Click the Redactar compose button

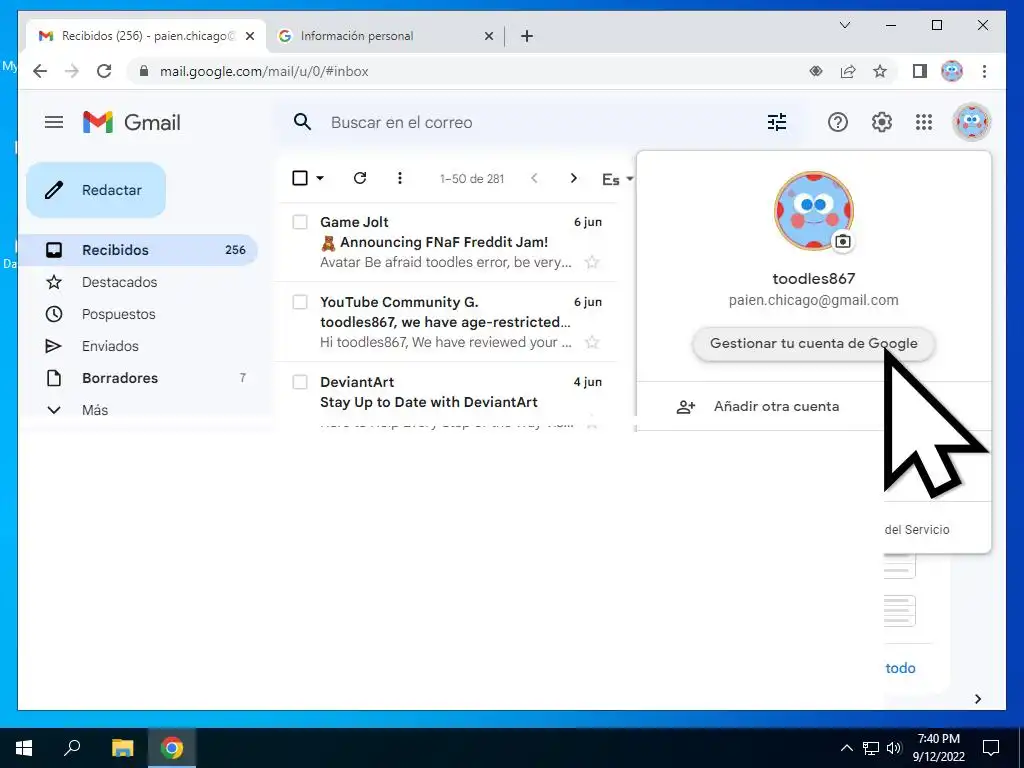click(96, 190)
